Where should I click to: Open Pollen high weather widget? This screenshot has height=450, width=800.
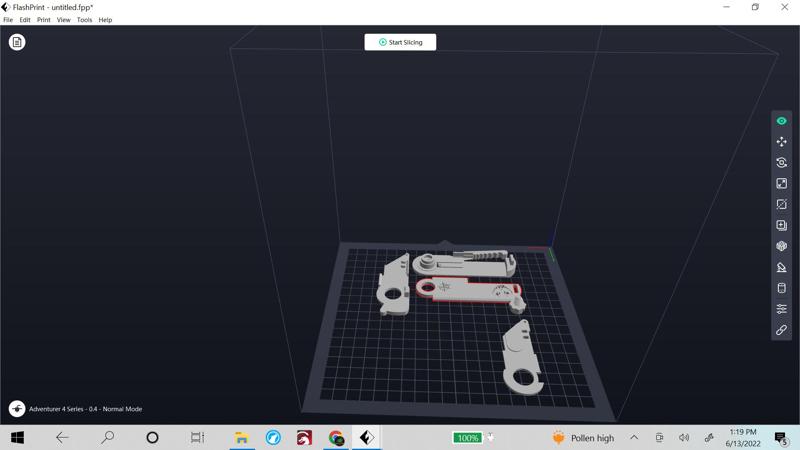583,438
